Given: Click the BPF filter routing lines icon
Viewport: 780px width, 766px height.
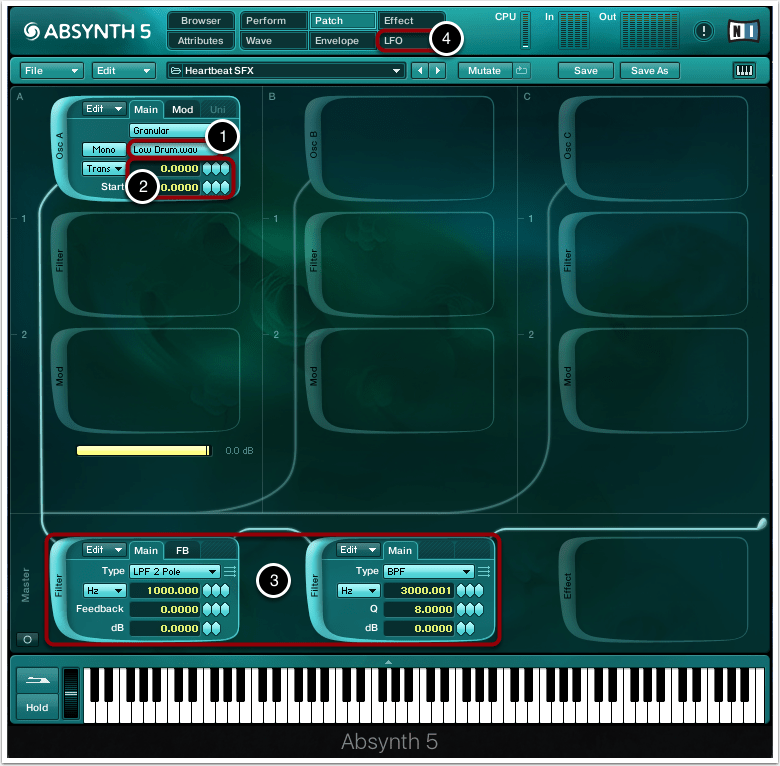Looking at the screenshot, I should pos(484,571).
